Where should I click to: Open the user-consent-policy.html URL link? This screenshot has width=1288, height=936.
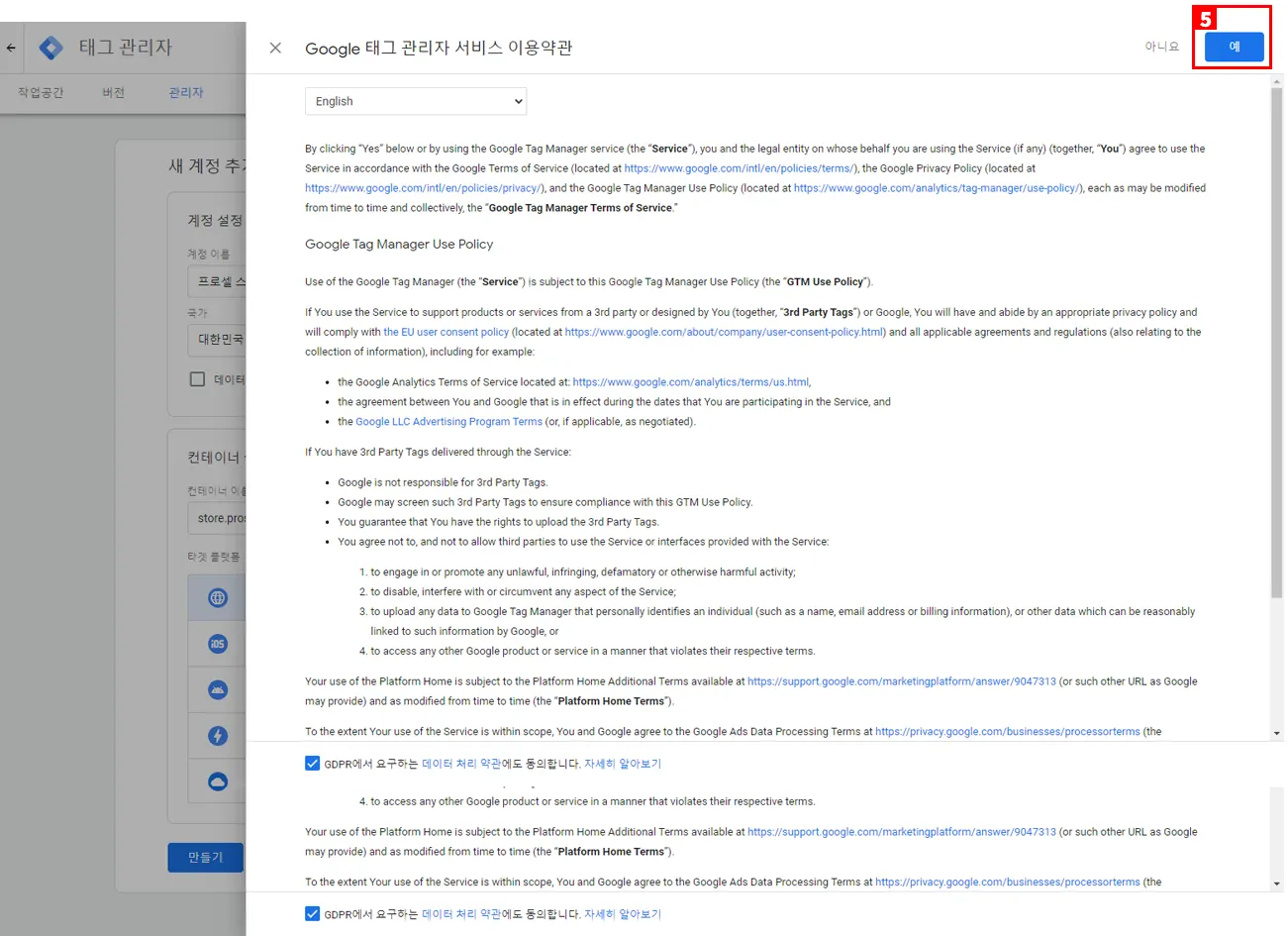(x=725, y=332)
